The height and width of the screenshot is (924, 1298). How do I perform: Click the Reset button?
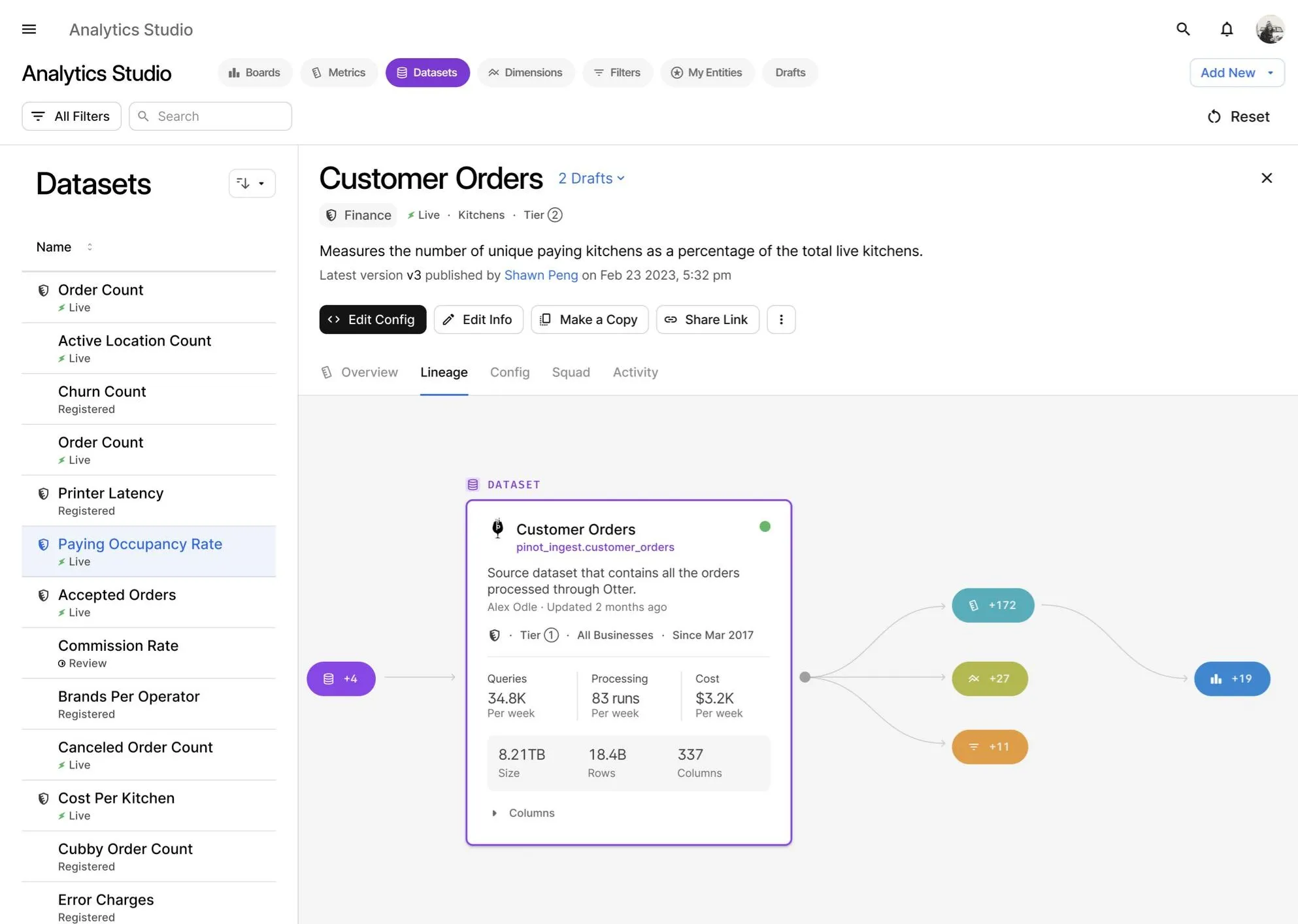(1239, 116)
